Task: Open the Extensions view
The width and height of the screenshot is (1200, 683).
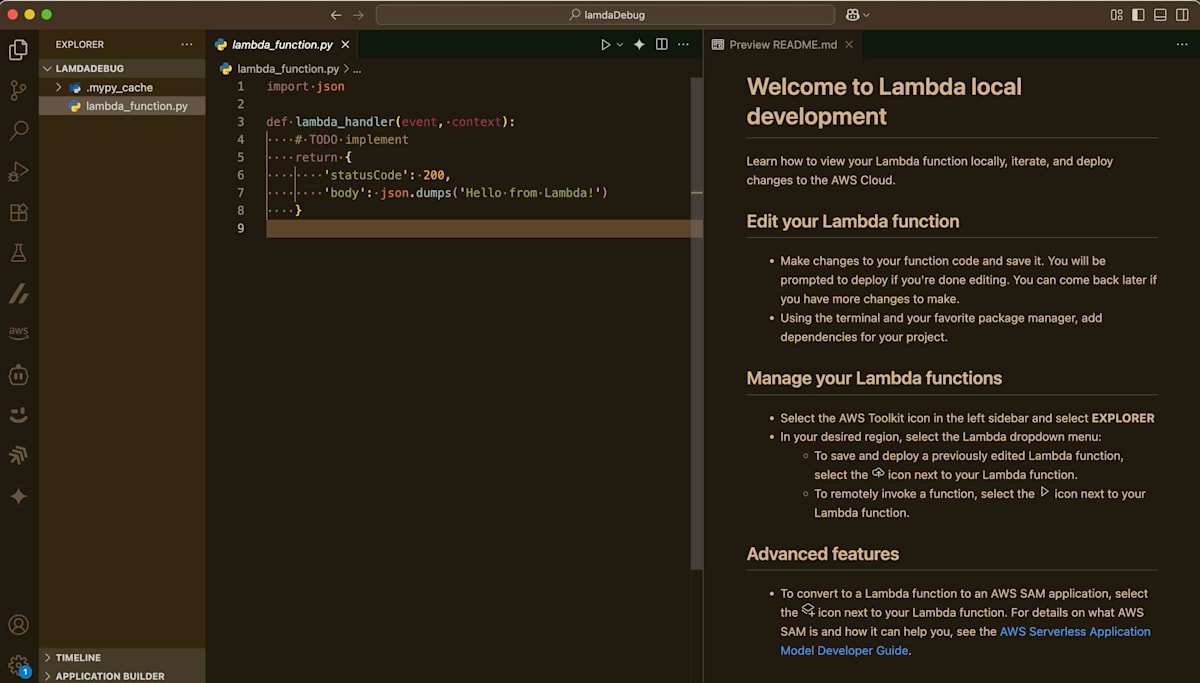Action: coord(18,213)
